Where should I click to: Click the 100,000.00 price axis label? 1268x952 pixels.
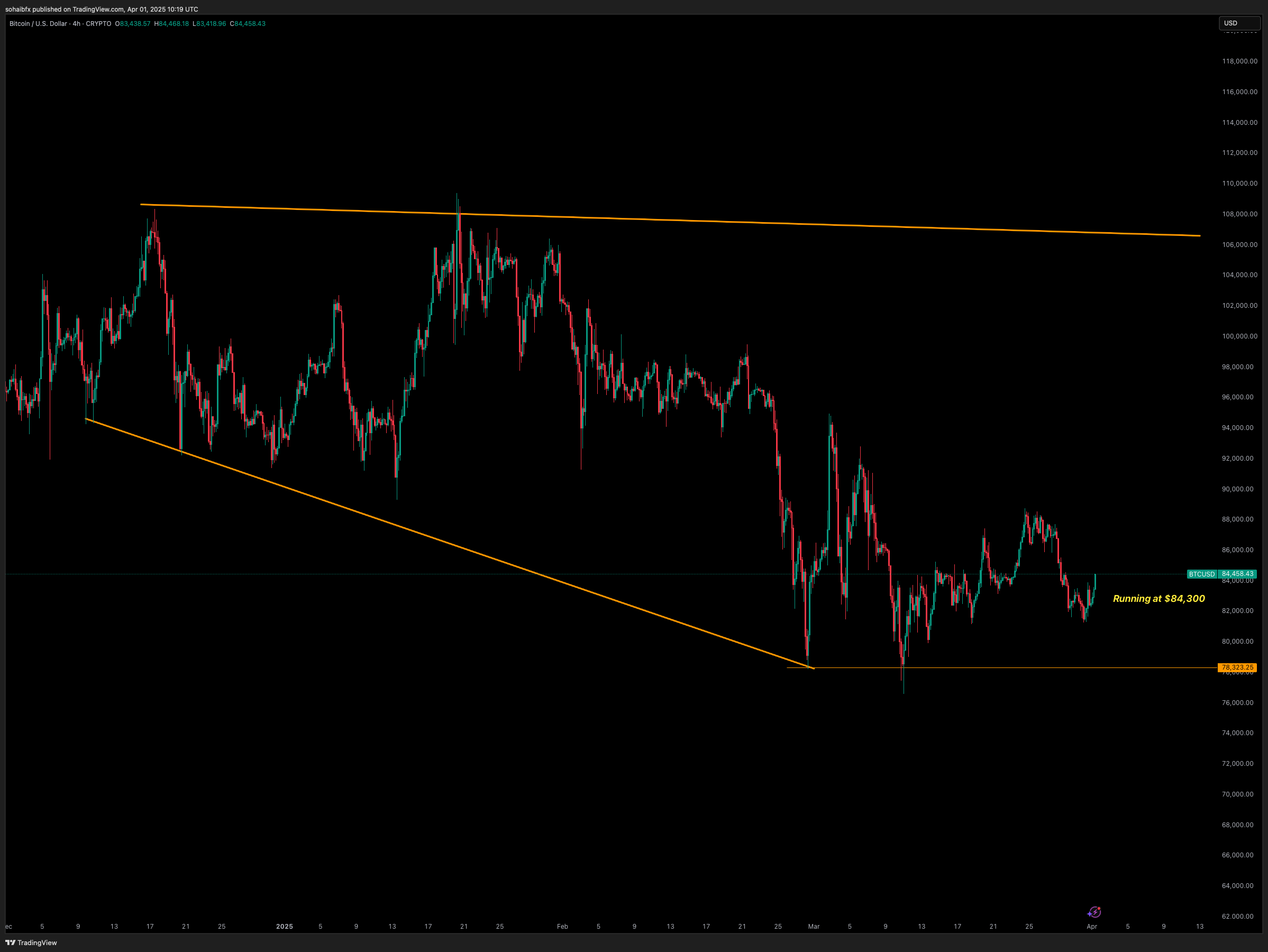pyautogui.click(x=1240, y=336)
